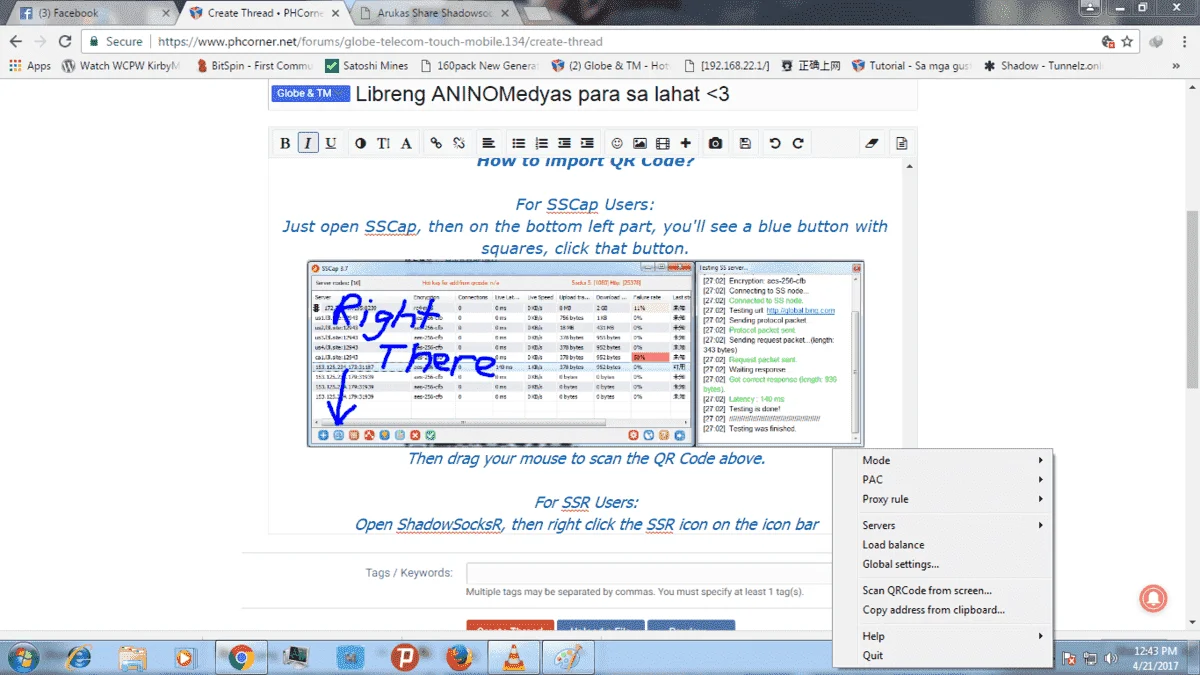Click the save draft floppy icon

click(745, 143)
